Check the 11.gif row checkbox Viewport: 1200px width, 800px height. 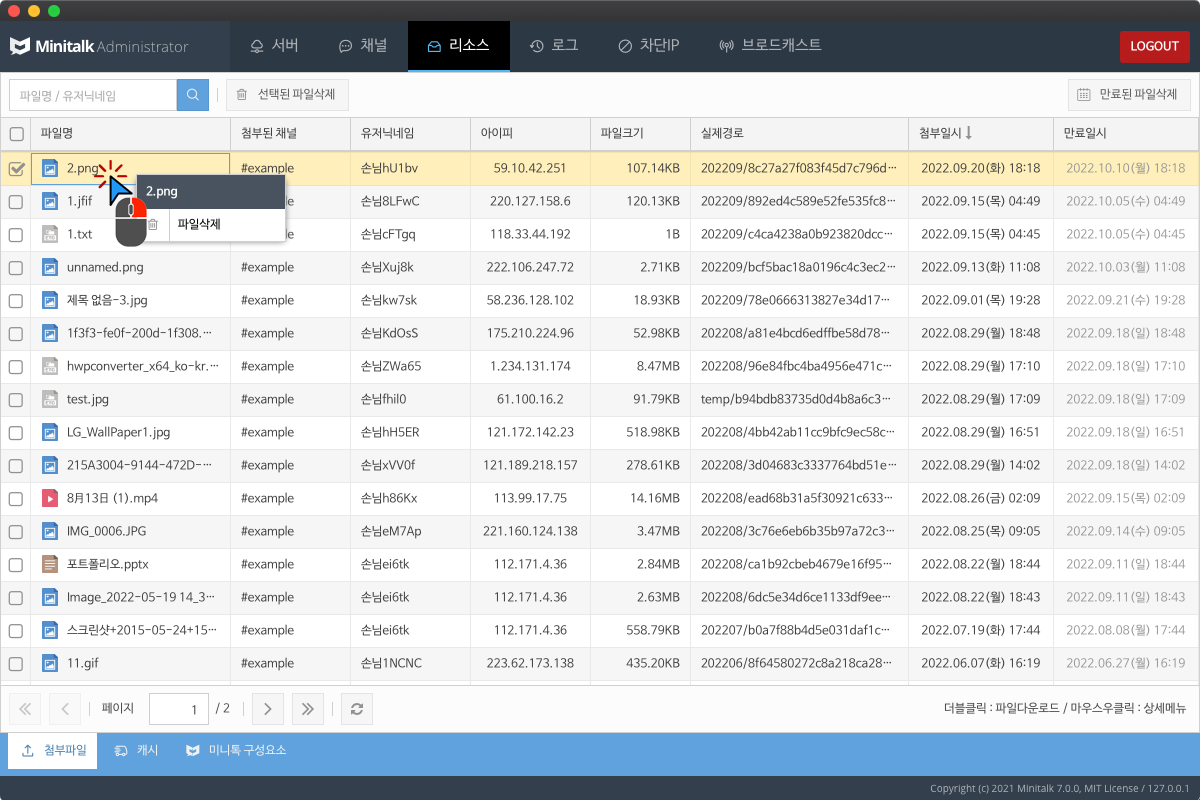pos(16,663)
